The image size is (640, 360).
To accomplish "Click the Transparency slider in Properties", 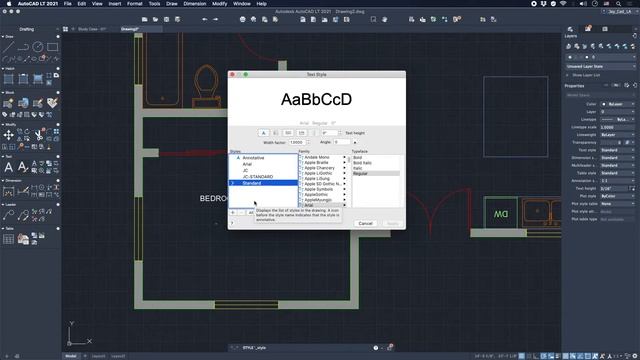I will 611,142.
